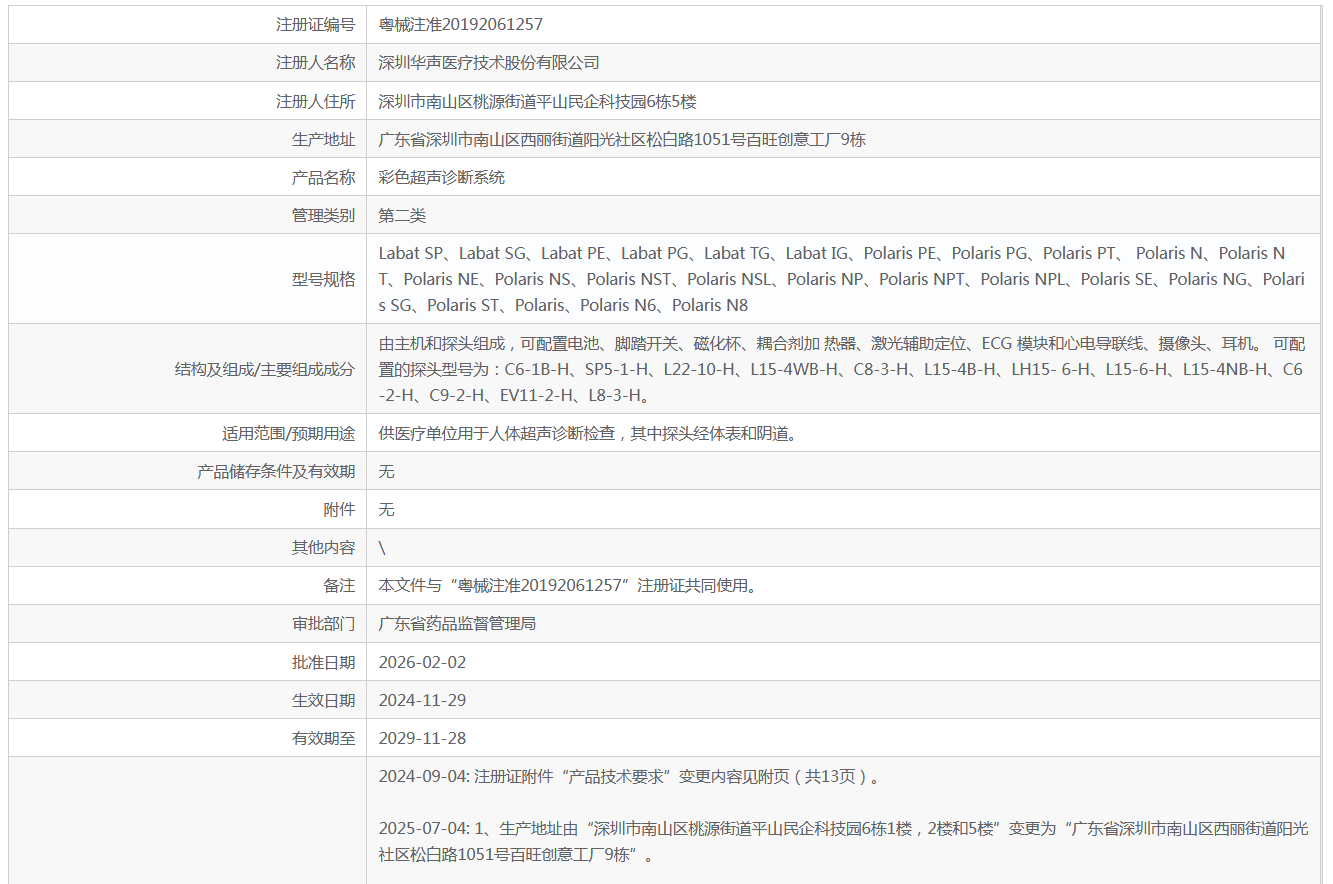Click the 有效期至 label
The height and width of the screenshot is (884, 1333).
(323, 738)
